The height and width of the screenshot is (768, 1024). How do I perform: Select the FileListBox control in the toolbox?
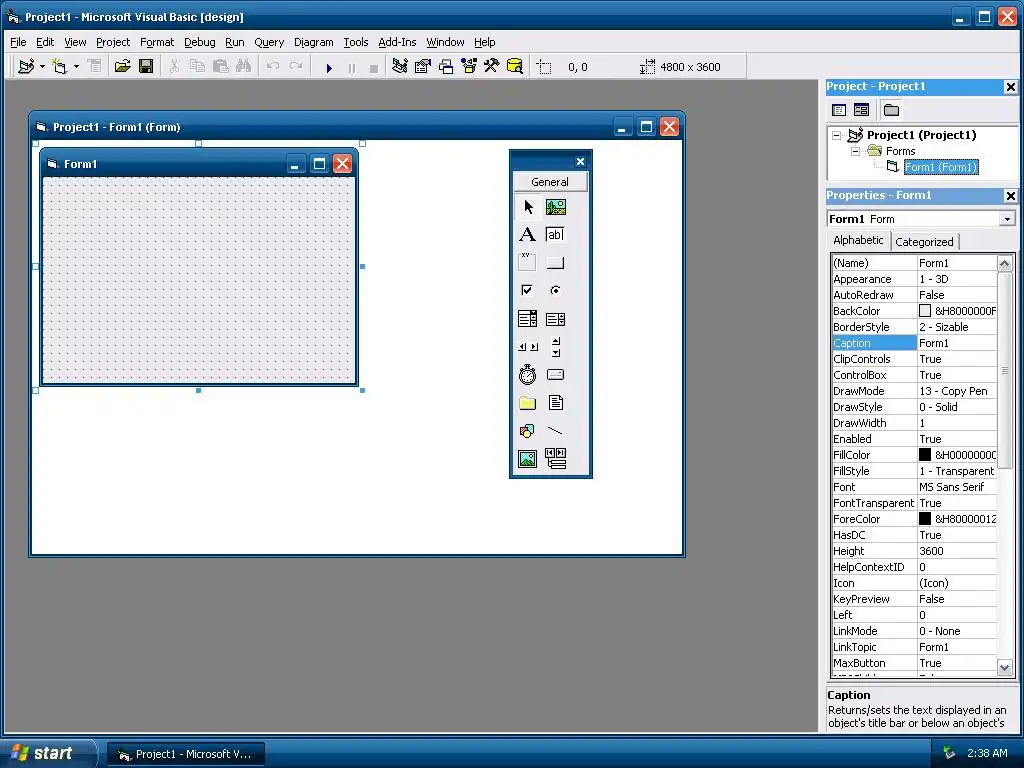556,403
